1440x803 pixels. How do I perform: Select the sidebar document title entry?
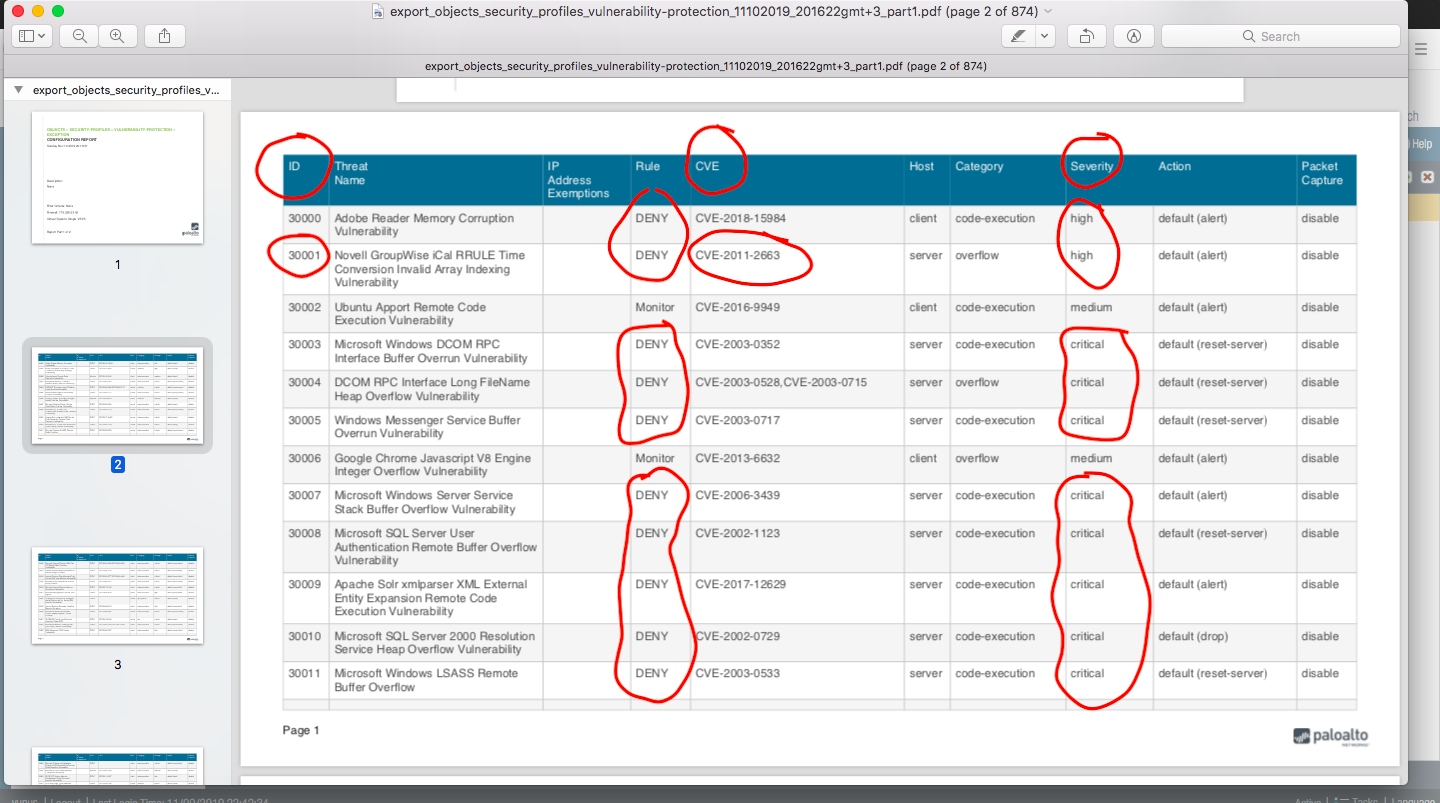coord(125,90)
